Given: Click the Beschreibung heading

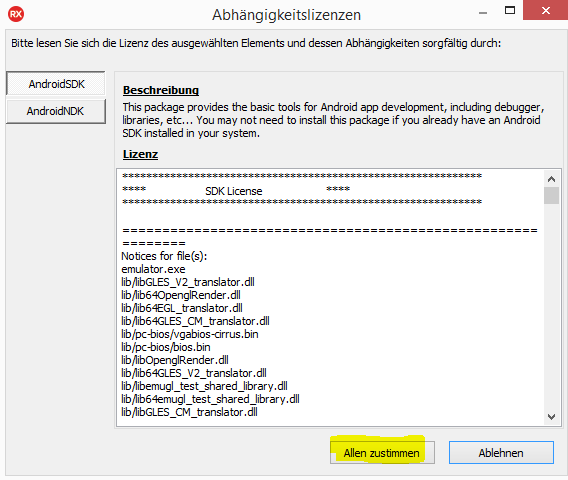Looking at the screenshot, I should 161,90.
